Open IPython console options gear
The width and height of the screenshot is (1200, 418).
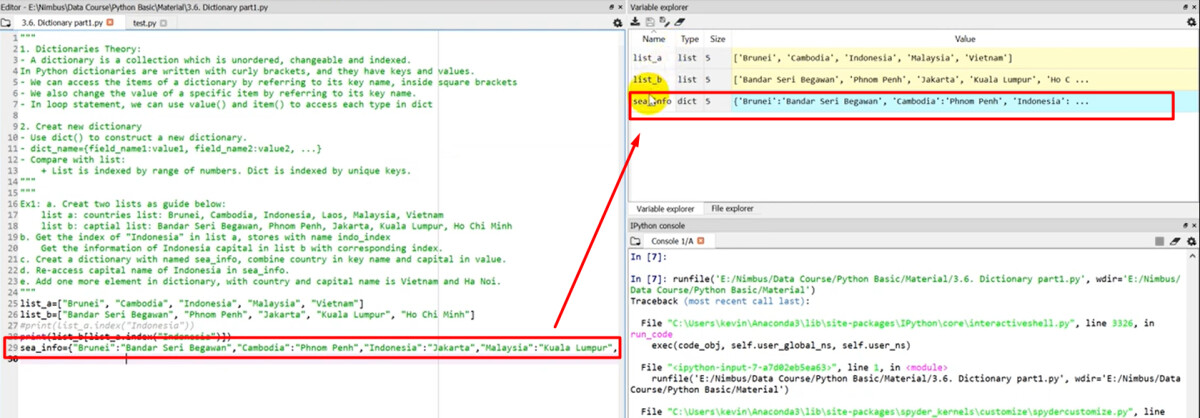[x=1190, y=241]
